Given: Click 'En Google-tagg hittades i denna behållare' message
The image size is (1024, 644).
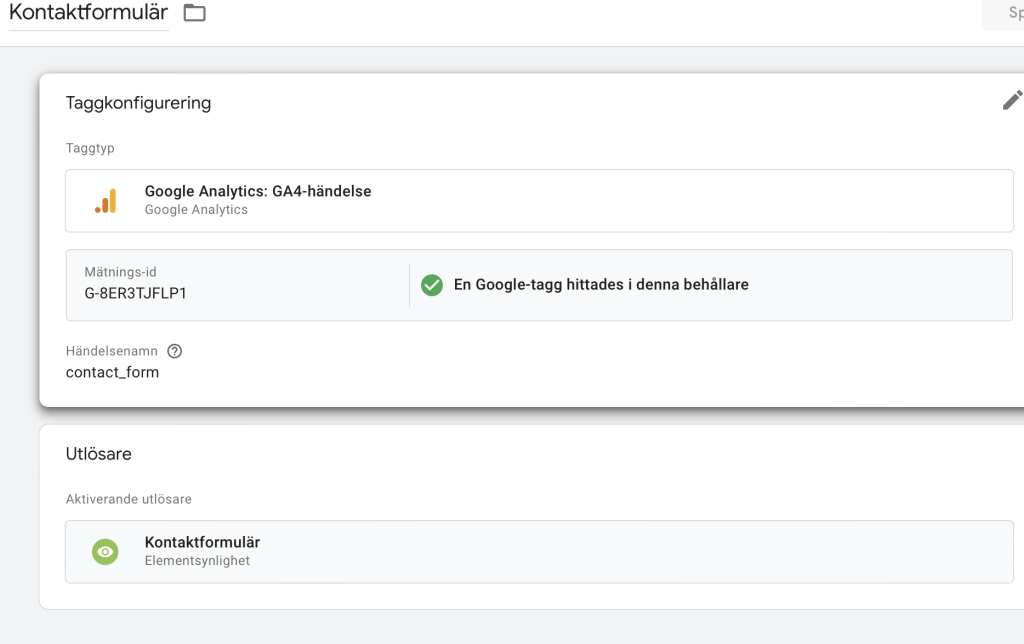Looking at the screenshot, I should (x=601, y=285).
